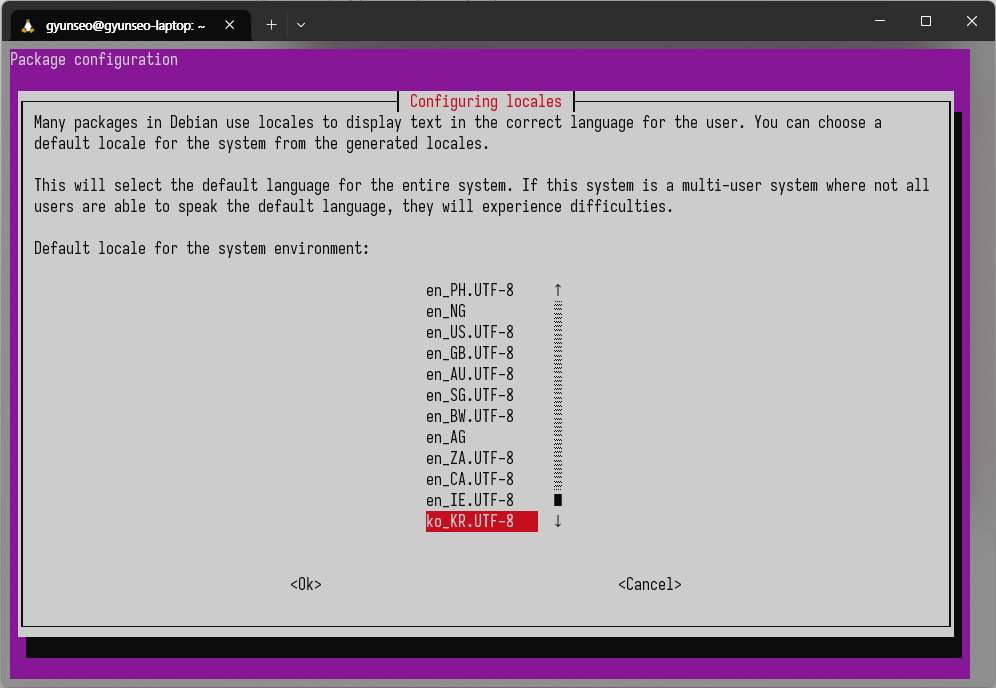Click the <Cancel> button
Image resolution: width=996 pixels, height=688 pixels.
click(x=649, y=584)
